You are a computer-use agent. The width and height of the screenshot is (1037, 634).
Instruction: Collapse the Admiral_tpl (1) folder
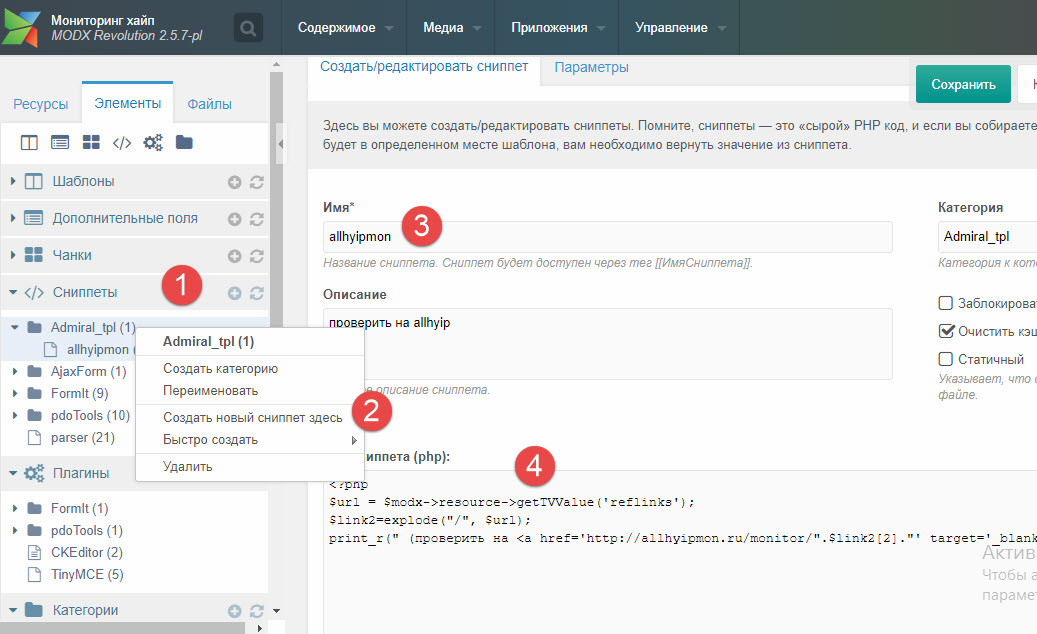coord(15,327)
